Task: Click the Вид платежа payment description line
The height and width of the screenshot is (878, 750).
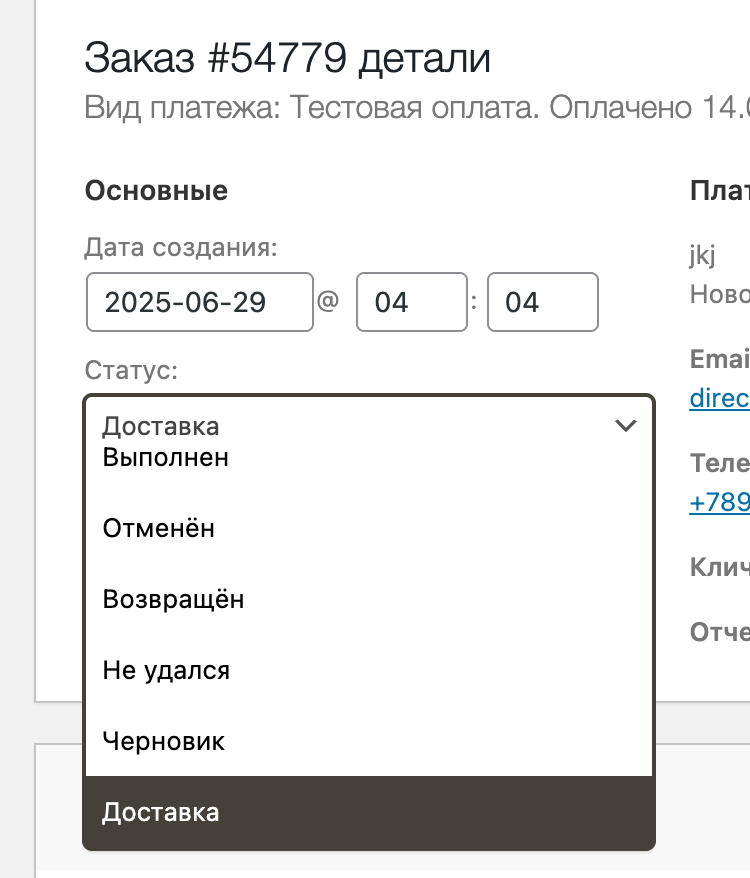Action: pos(417,107)
